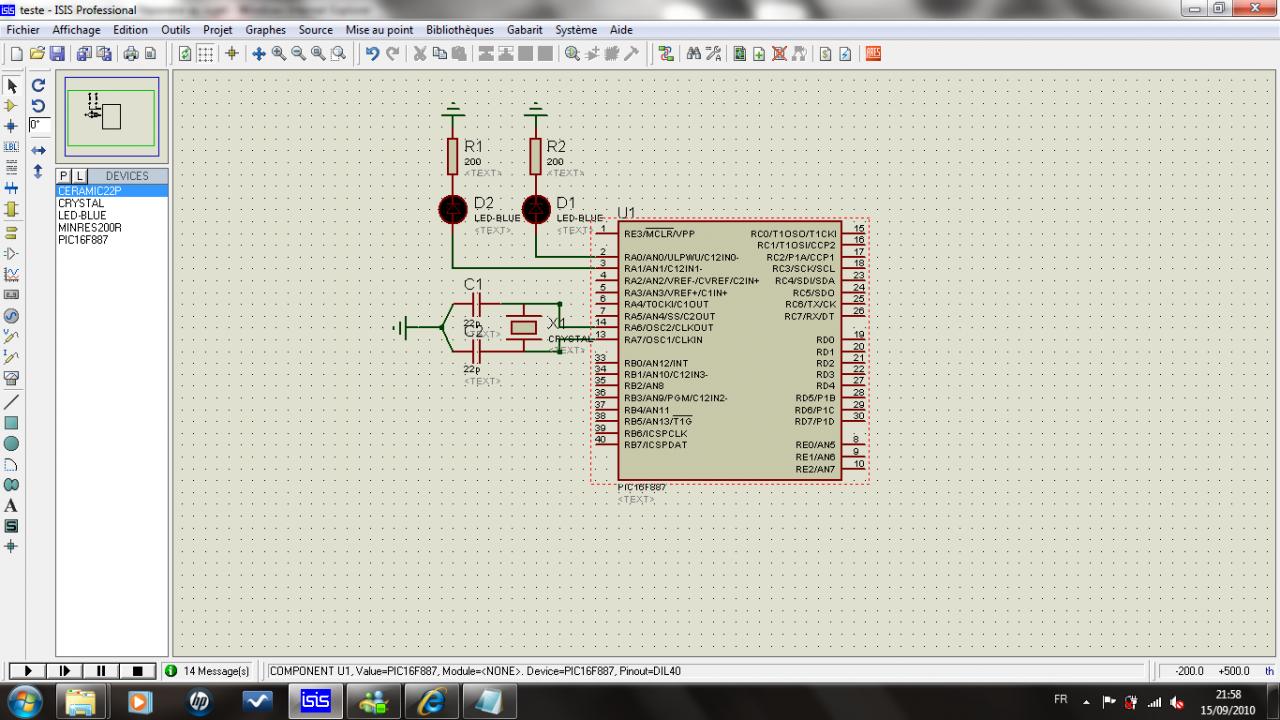This screenshot has width=1280, height=720.
Task: Switch to buses mode
Action: point(12,188)
